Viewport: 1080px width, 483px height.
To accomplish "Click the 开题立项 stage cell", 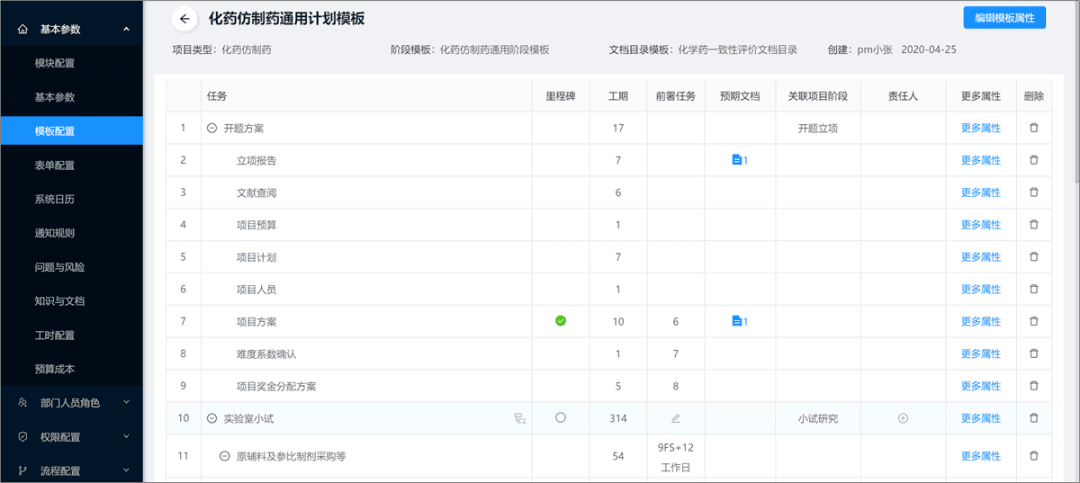I will coord(818,128).
